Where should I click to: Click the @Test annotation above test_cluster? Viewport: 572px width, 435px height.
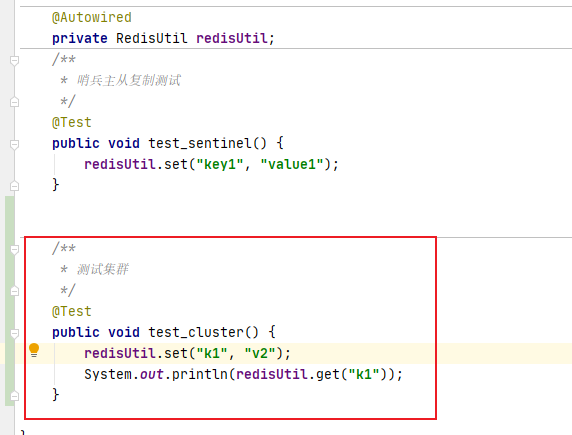(72, 311)
